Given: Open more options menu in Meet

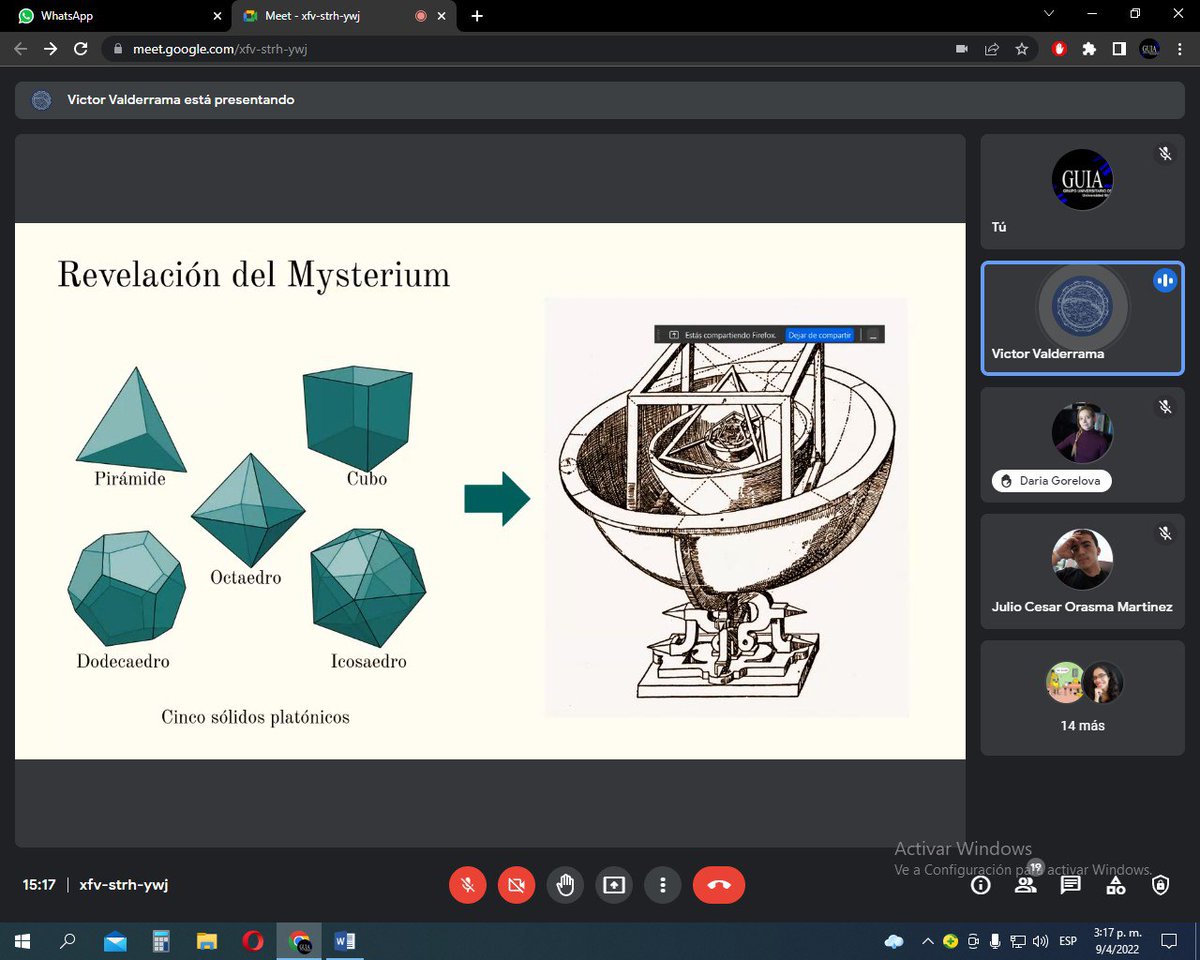Looking at the screenshot, I should click(663, 885).
